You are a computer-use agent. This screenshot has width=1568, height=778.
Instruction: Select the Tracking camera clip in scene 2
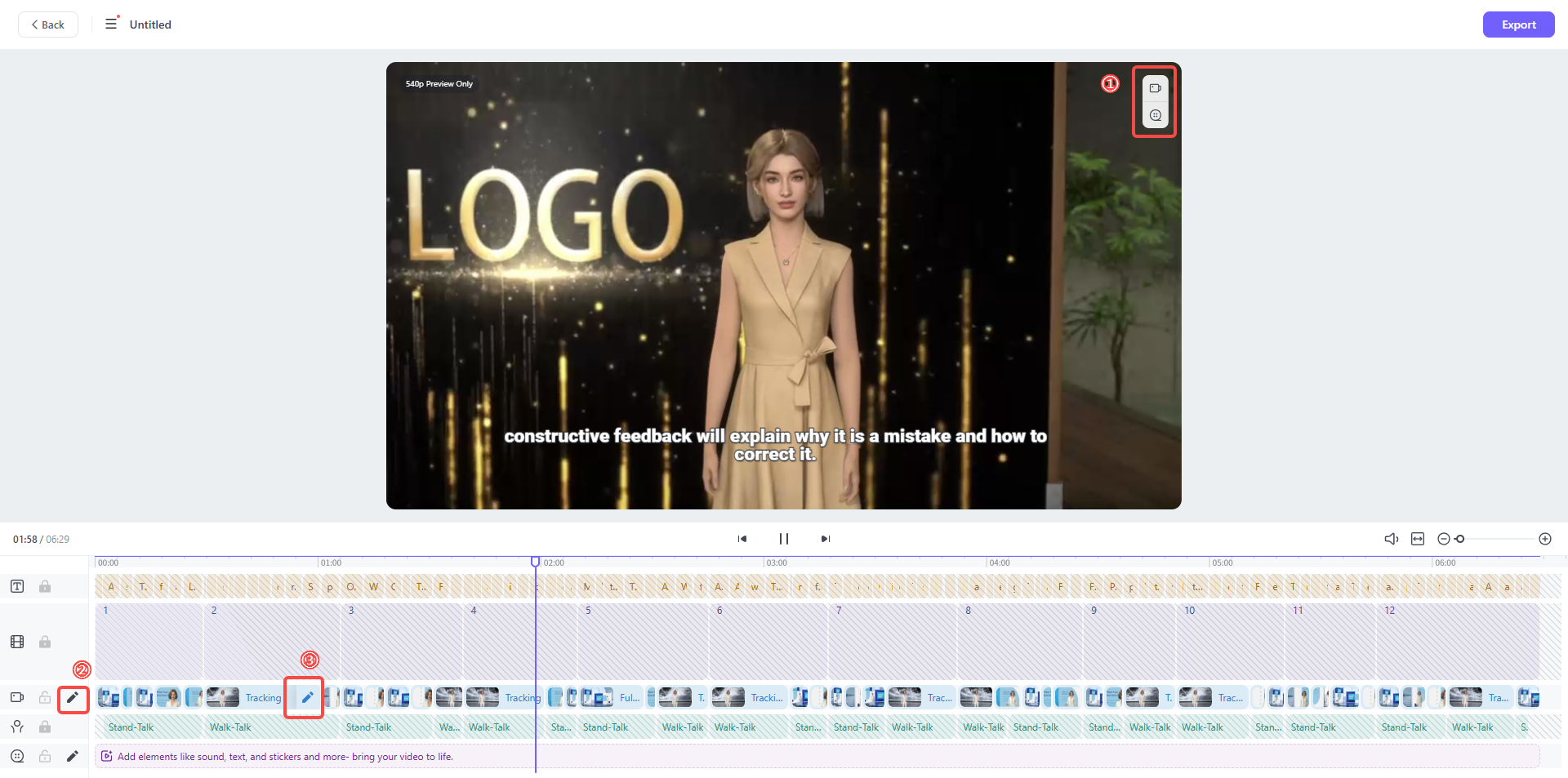click(x=263, y=697)
